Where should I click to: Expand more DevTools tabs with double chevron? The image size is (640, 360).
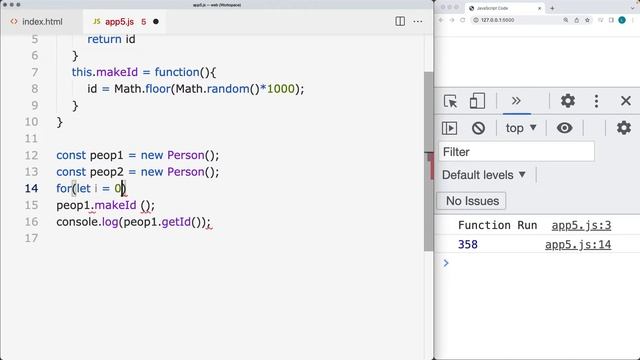[516, 101]
